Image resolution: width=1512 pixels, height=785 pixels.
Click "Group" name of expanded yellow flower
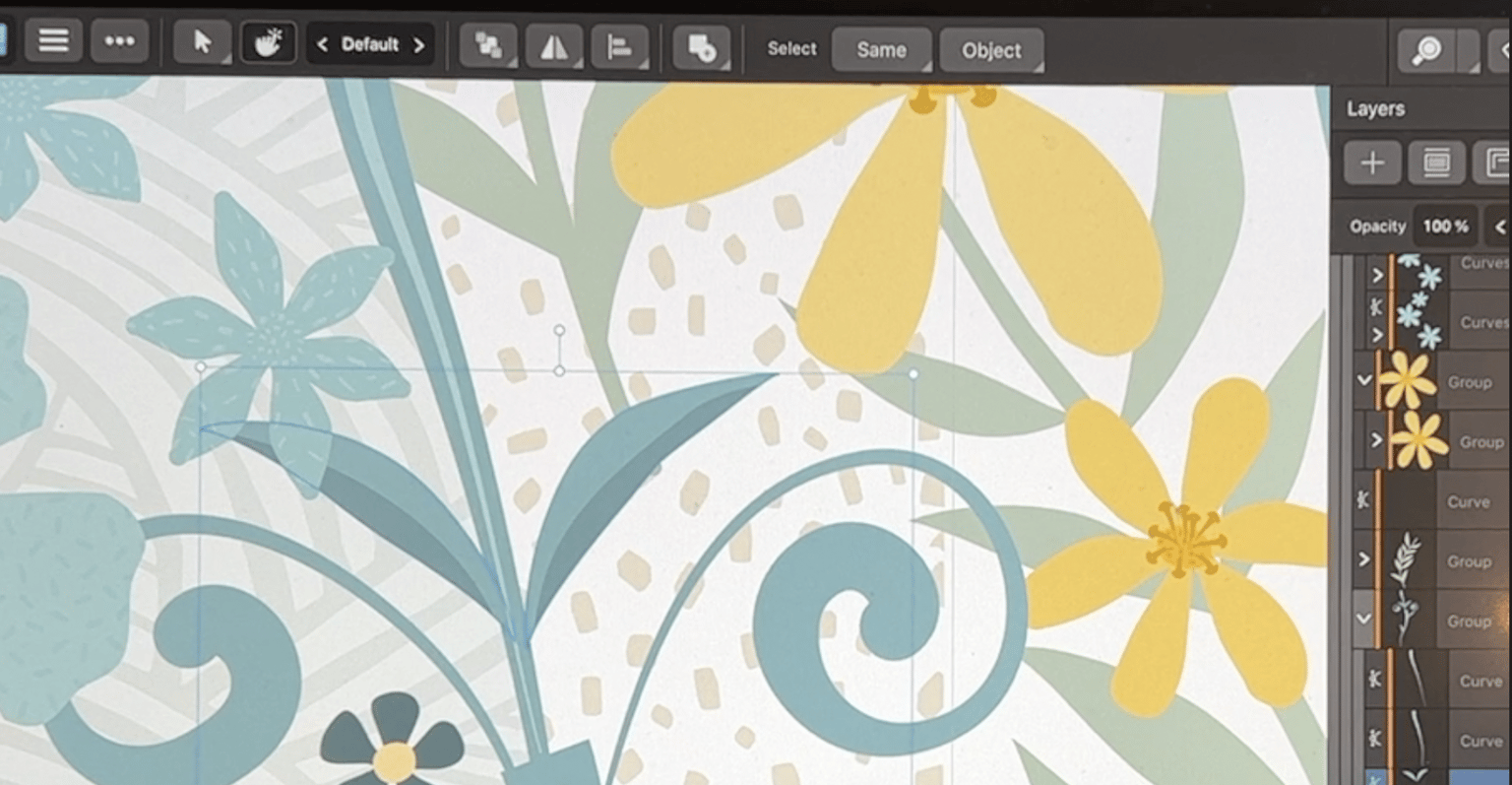coord(1470,382)
